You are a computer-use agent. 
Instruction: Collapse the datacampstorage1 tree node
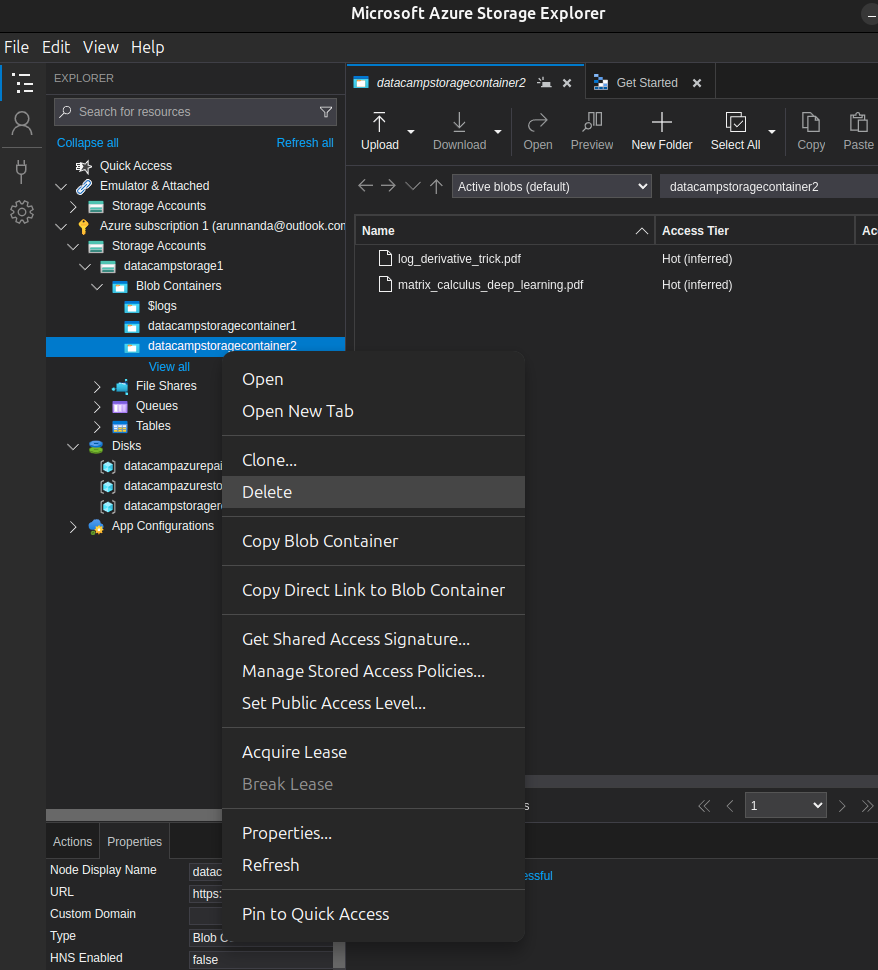click(85, 266)
